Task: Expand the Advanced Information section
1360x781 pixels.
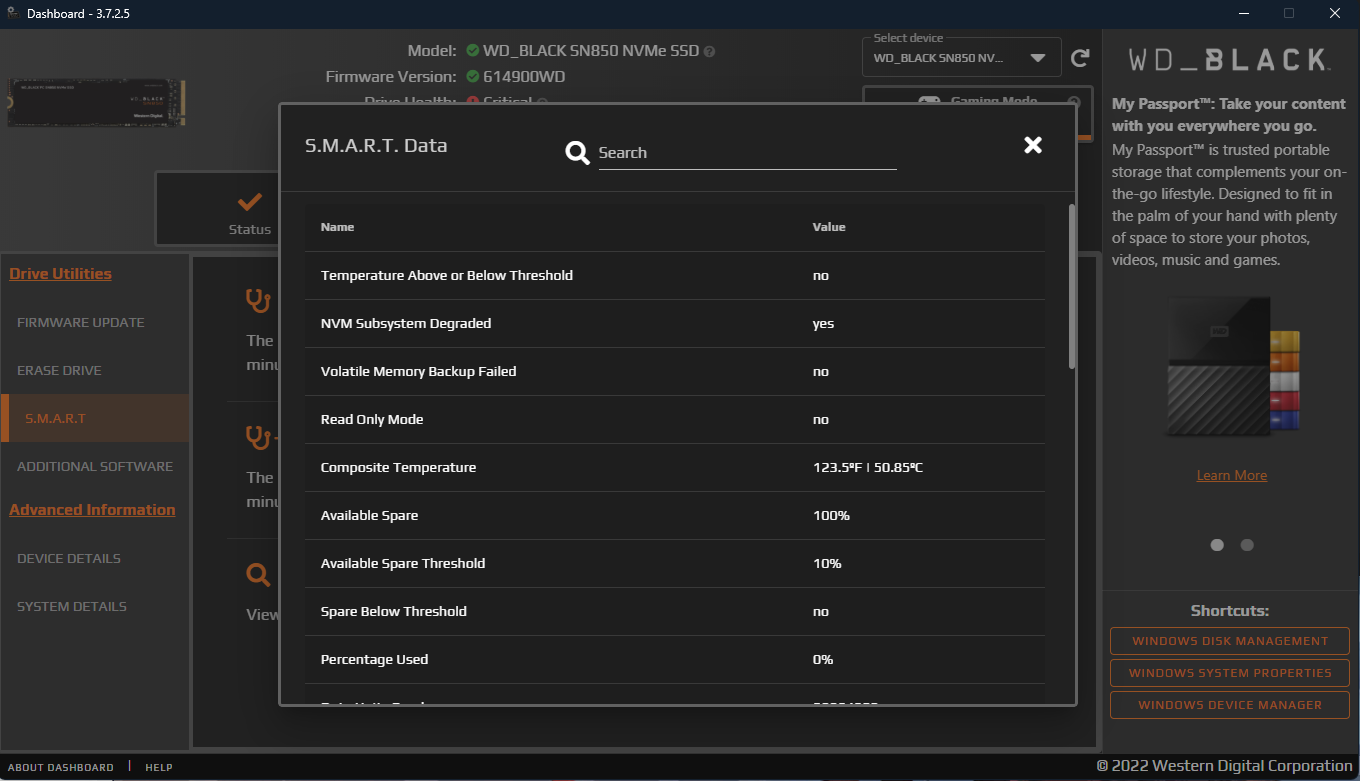Action: 92,510
